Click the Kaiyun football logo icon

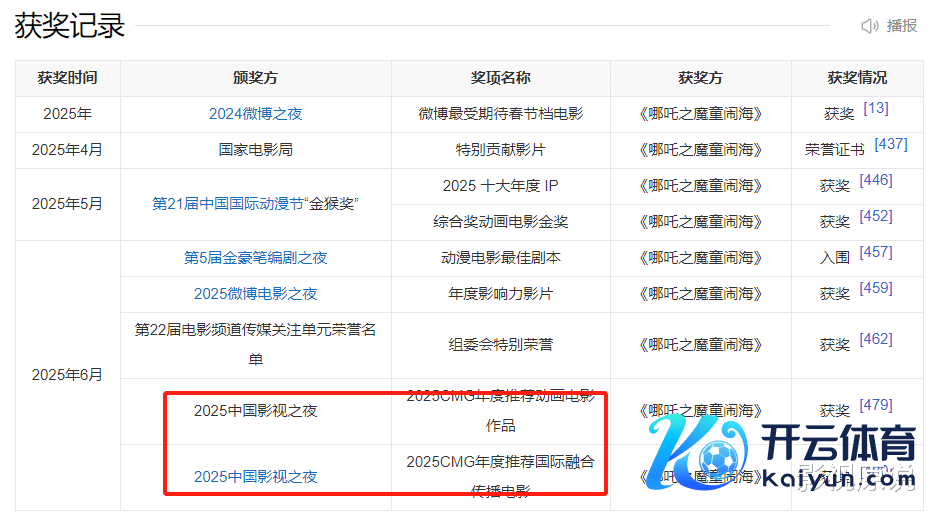[704, 457]
